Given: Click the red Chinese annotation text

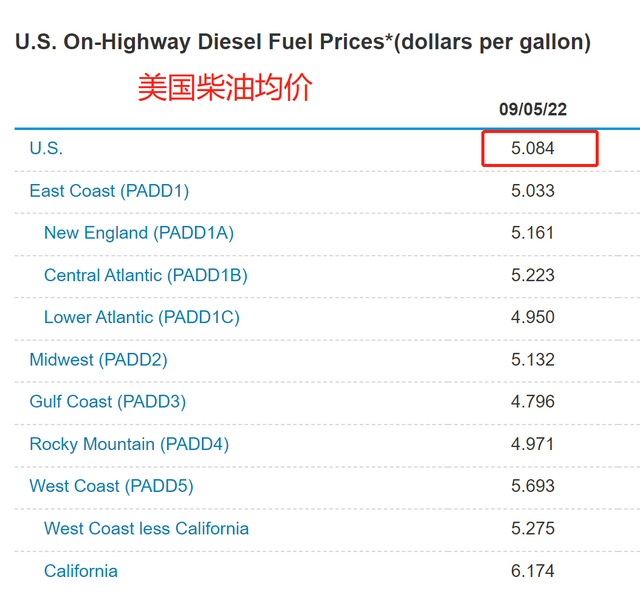Looking at the screenshot, I should point(225,87).
